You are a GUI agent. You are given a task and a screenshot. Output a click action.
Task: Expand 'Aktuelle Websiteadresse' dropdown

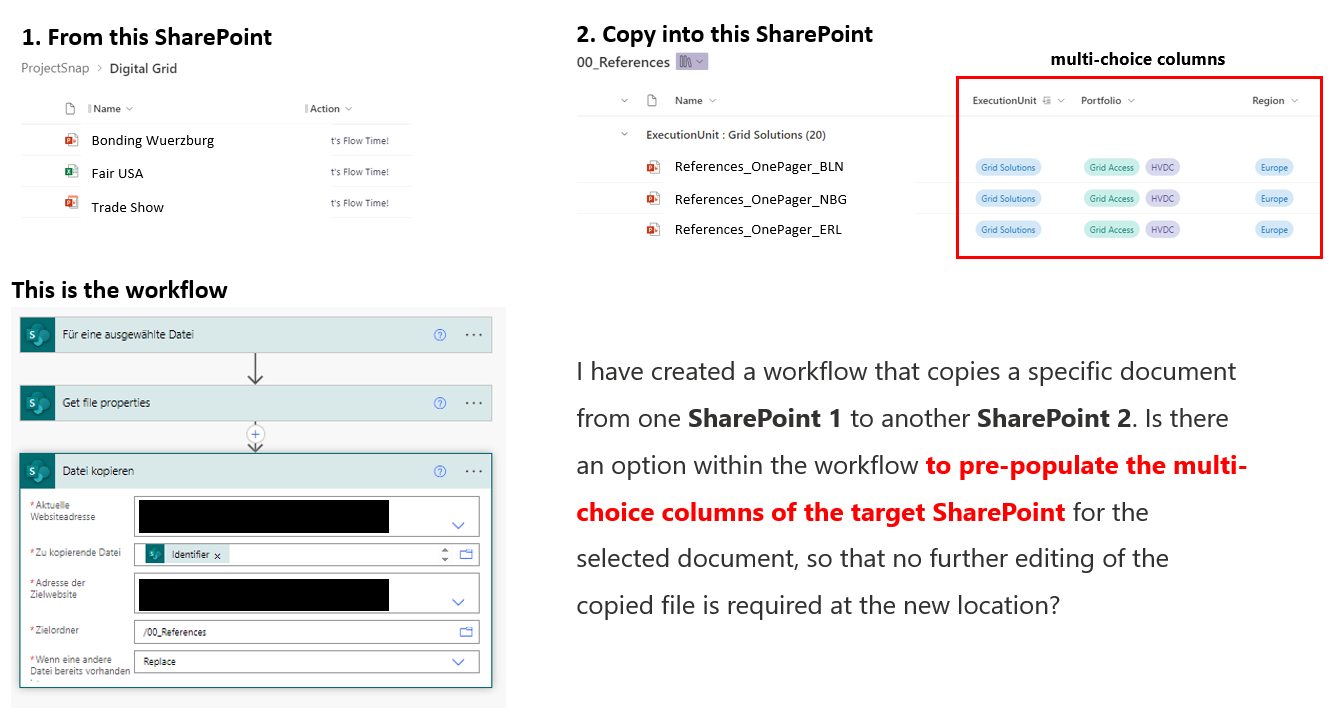(458, 525)
